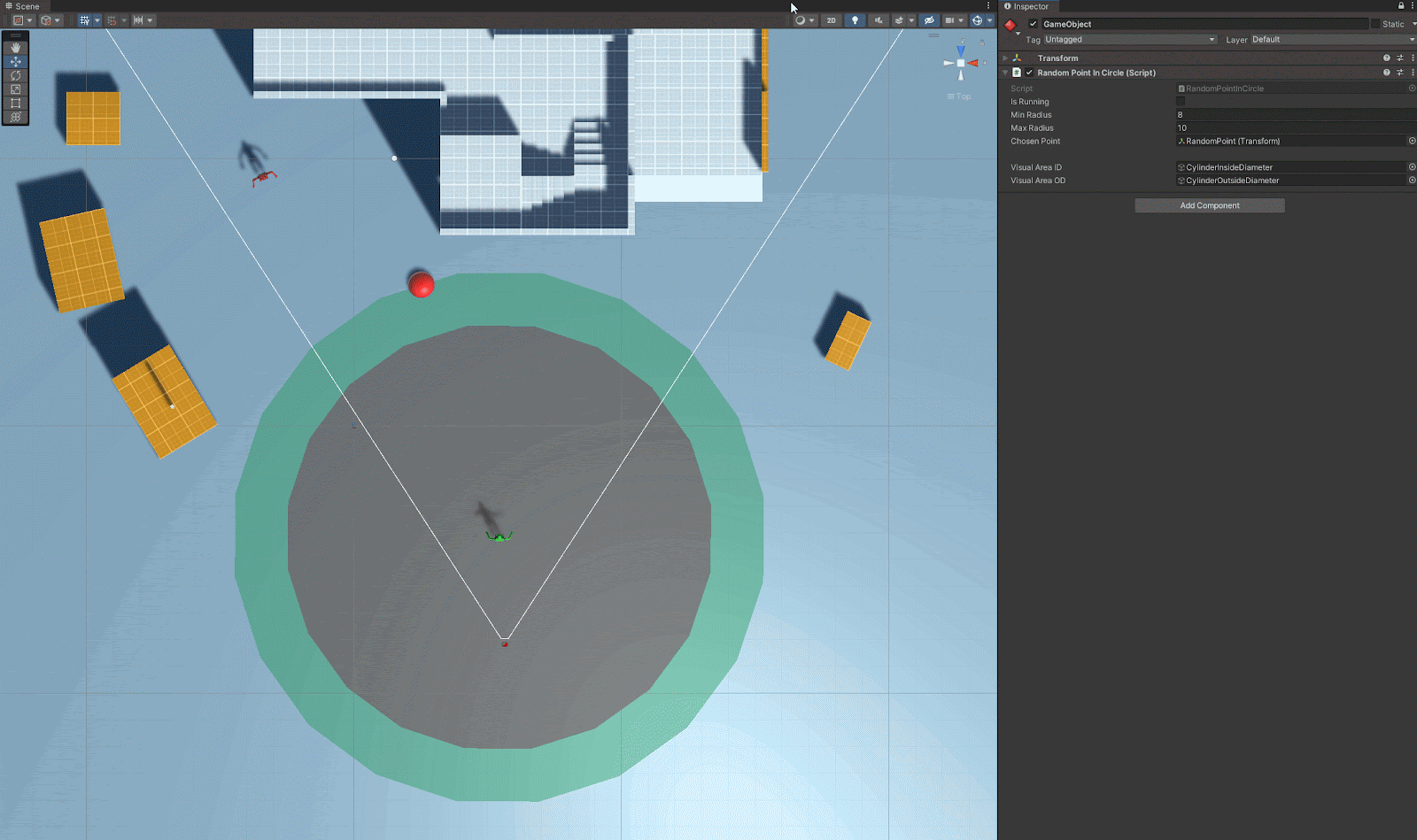Screen dimensions: 1417x840
Task: Open the Static flags dropdown arrow
Action: (1413, 24)
